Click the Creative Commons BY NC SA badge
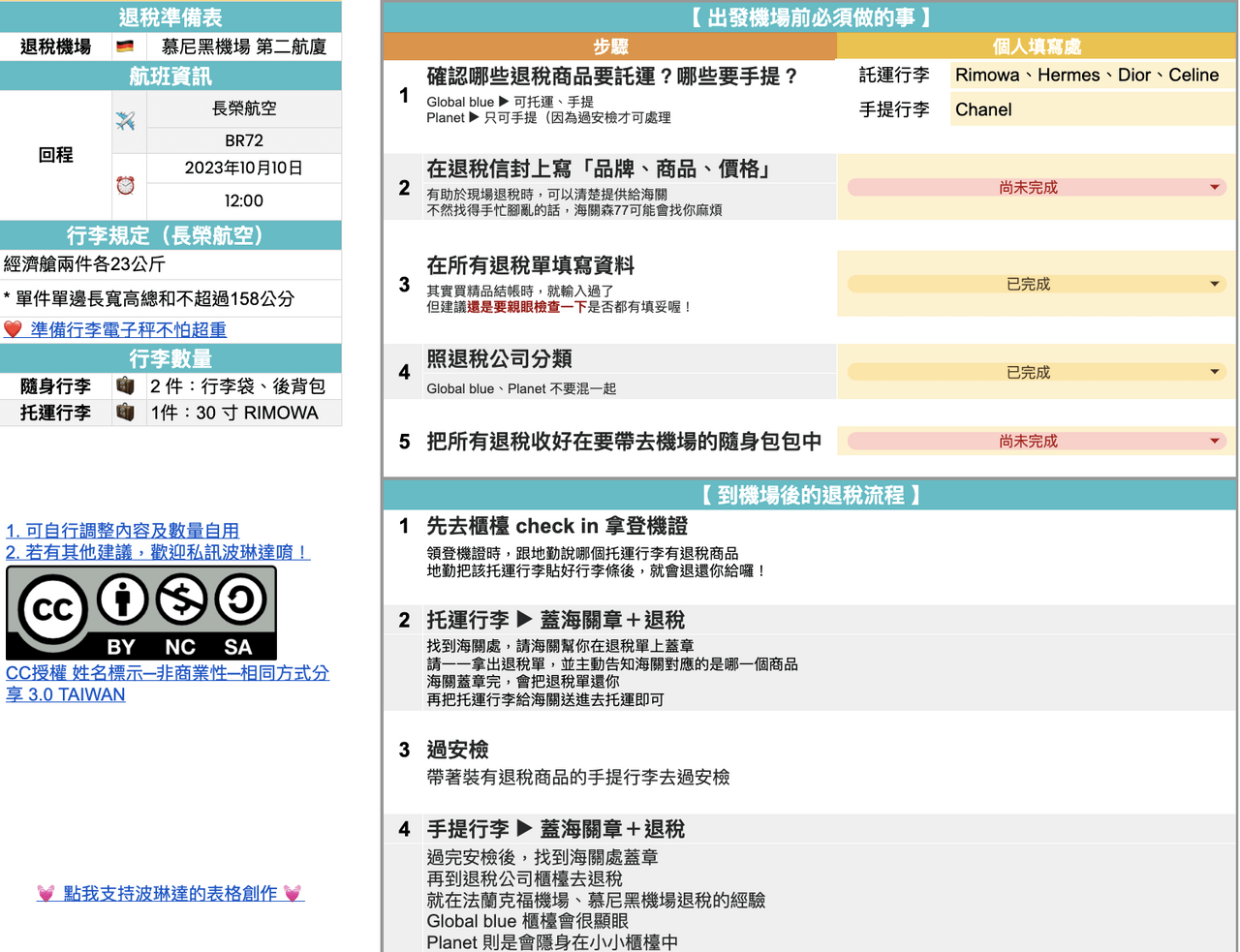This screenshot has height=952, width=1240. [x=141, y=613]
